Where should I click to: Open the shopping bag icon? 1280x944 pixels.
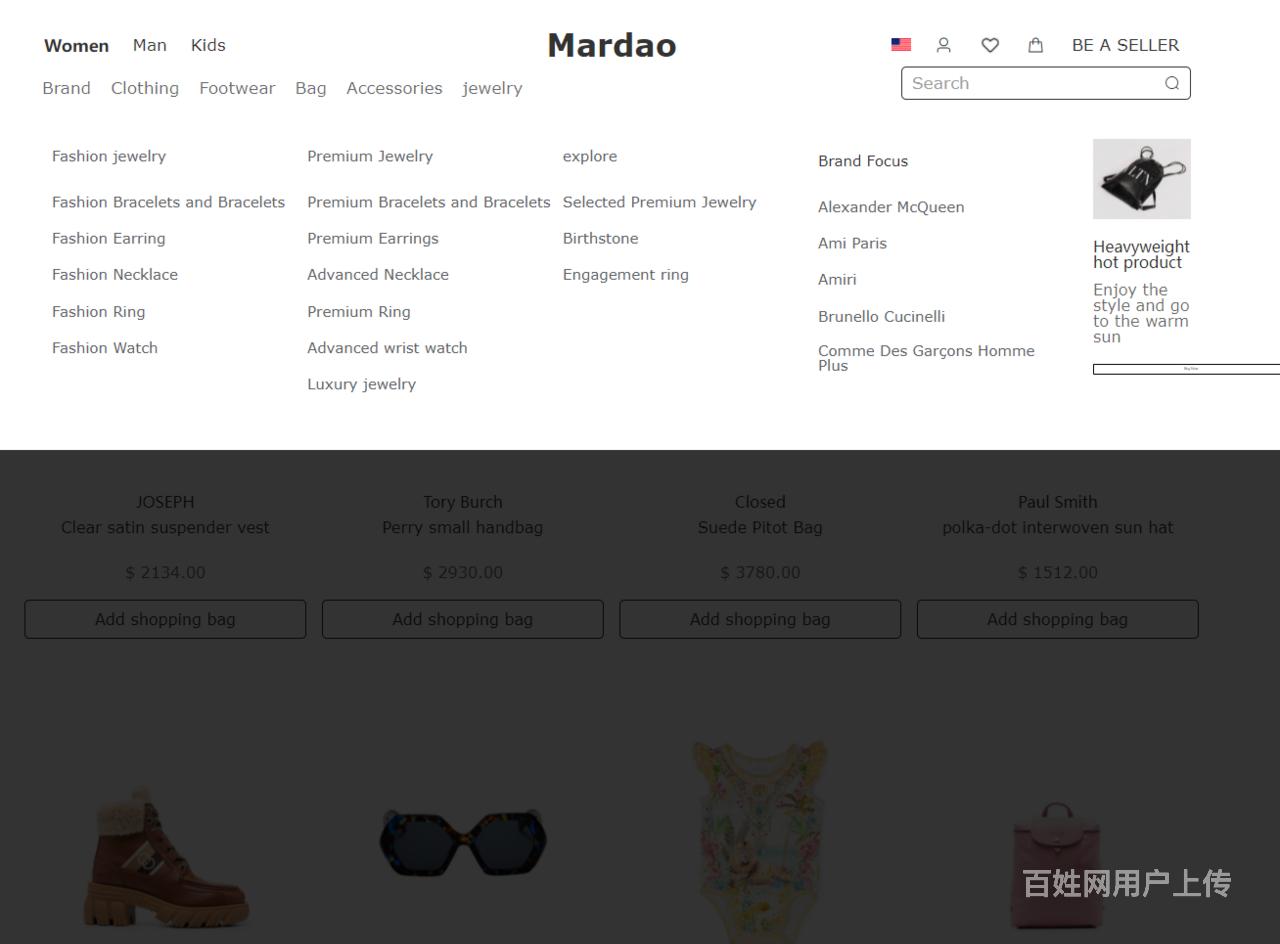(1035, 45)
